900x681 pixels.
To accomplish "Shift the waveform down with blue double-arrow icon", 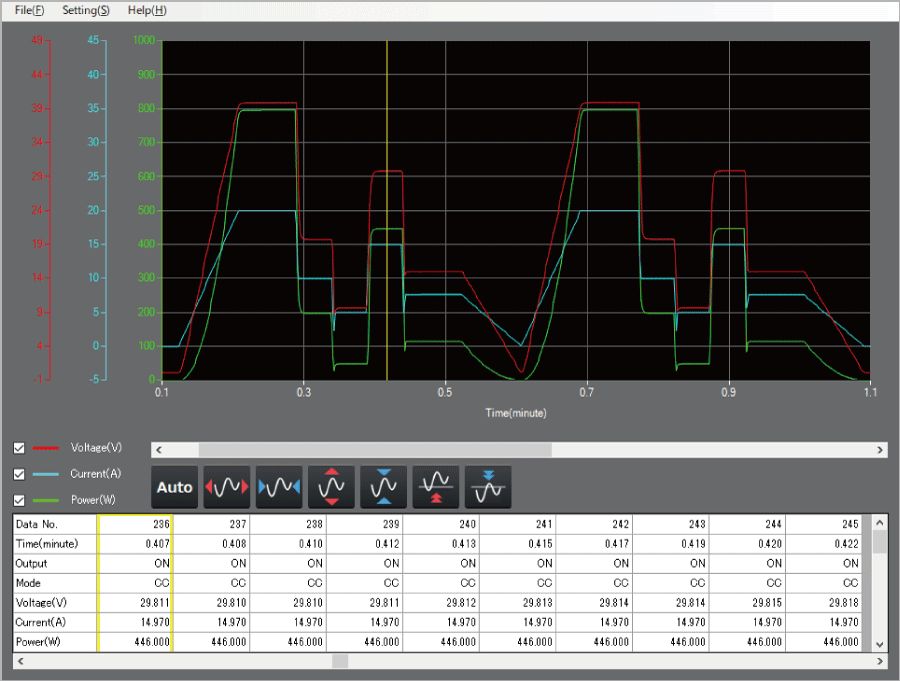I will point(488,487).
